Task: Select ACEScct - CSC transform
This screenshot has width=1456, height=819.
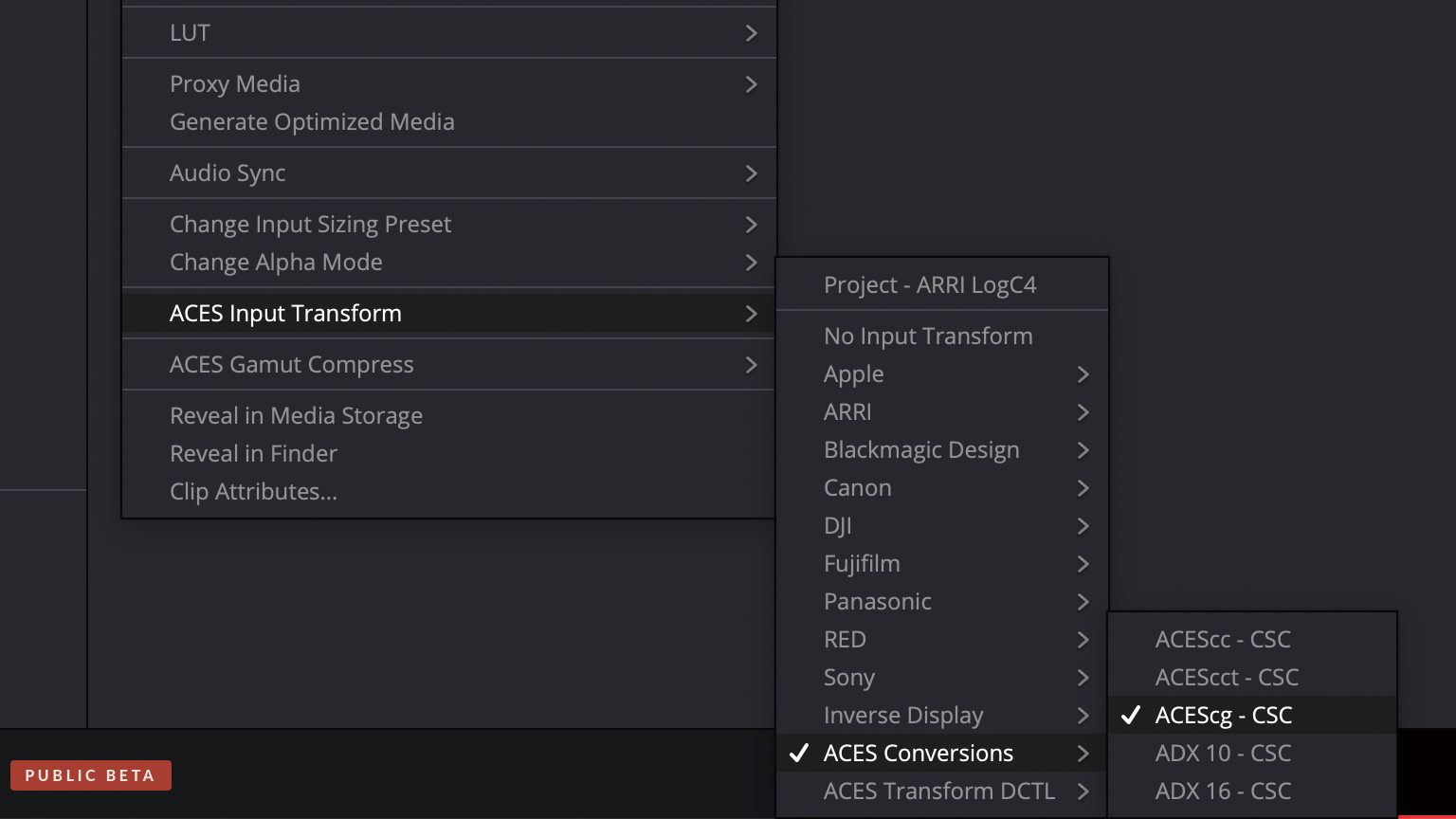Action: point(1252,678)
